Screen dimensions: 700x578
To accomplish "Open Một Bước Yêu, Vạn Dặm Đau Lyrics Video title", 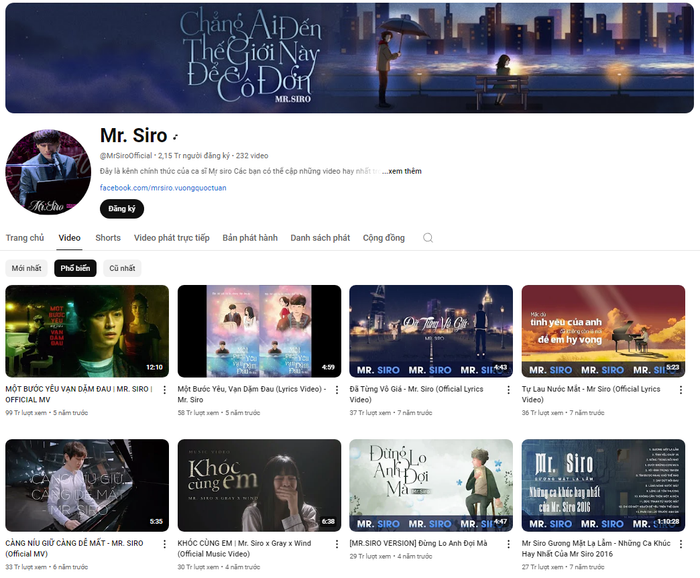I will 252,395.
